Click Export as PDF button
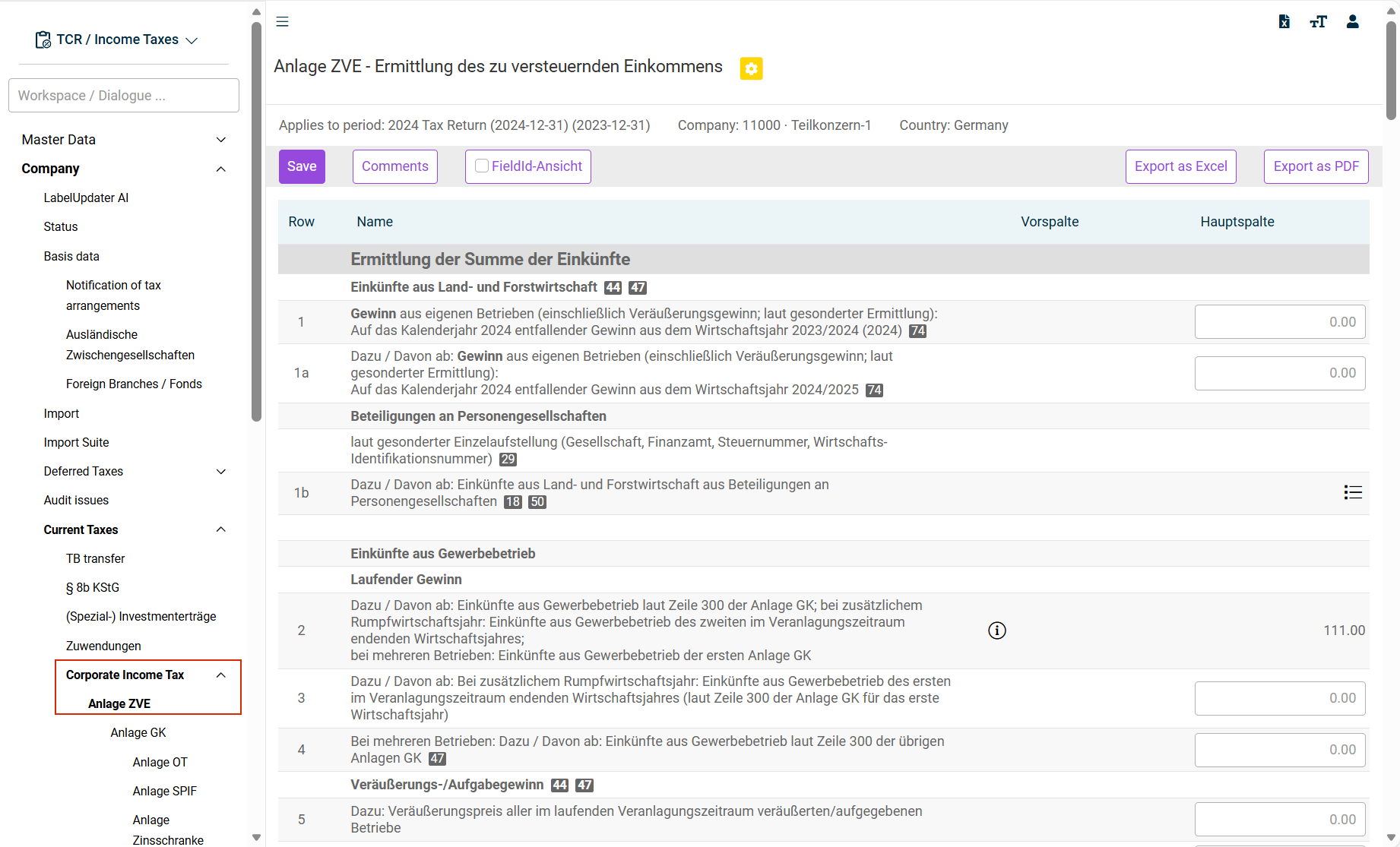1400x847 pixels. coord(1316,166)
